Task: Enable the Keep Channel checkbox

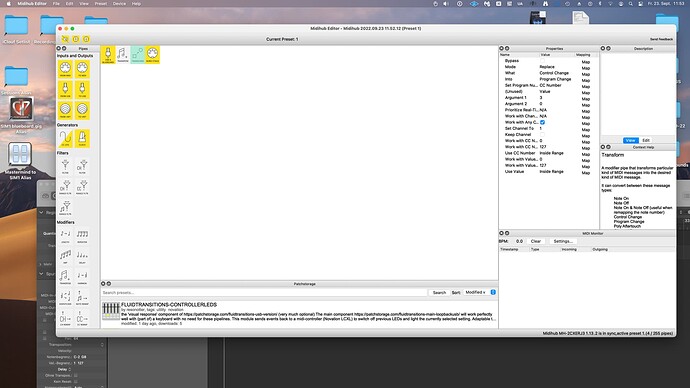Action: 542,135
